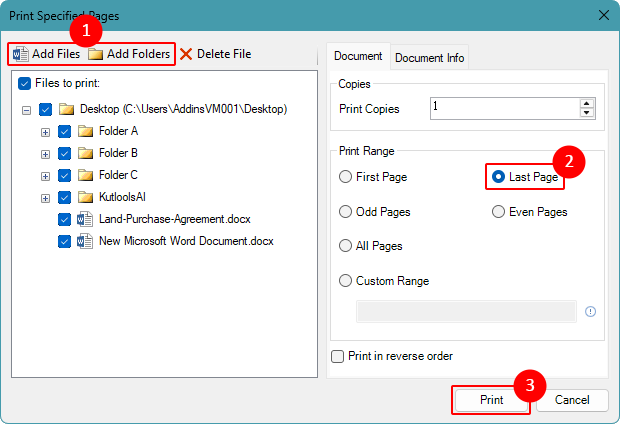Increase Print Copies with up arrow
620x424 pixels.
(586, 104)
